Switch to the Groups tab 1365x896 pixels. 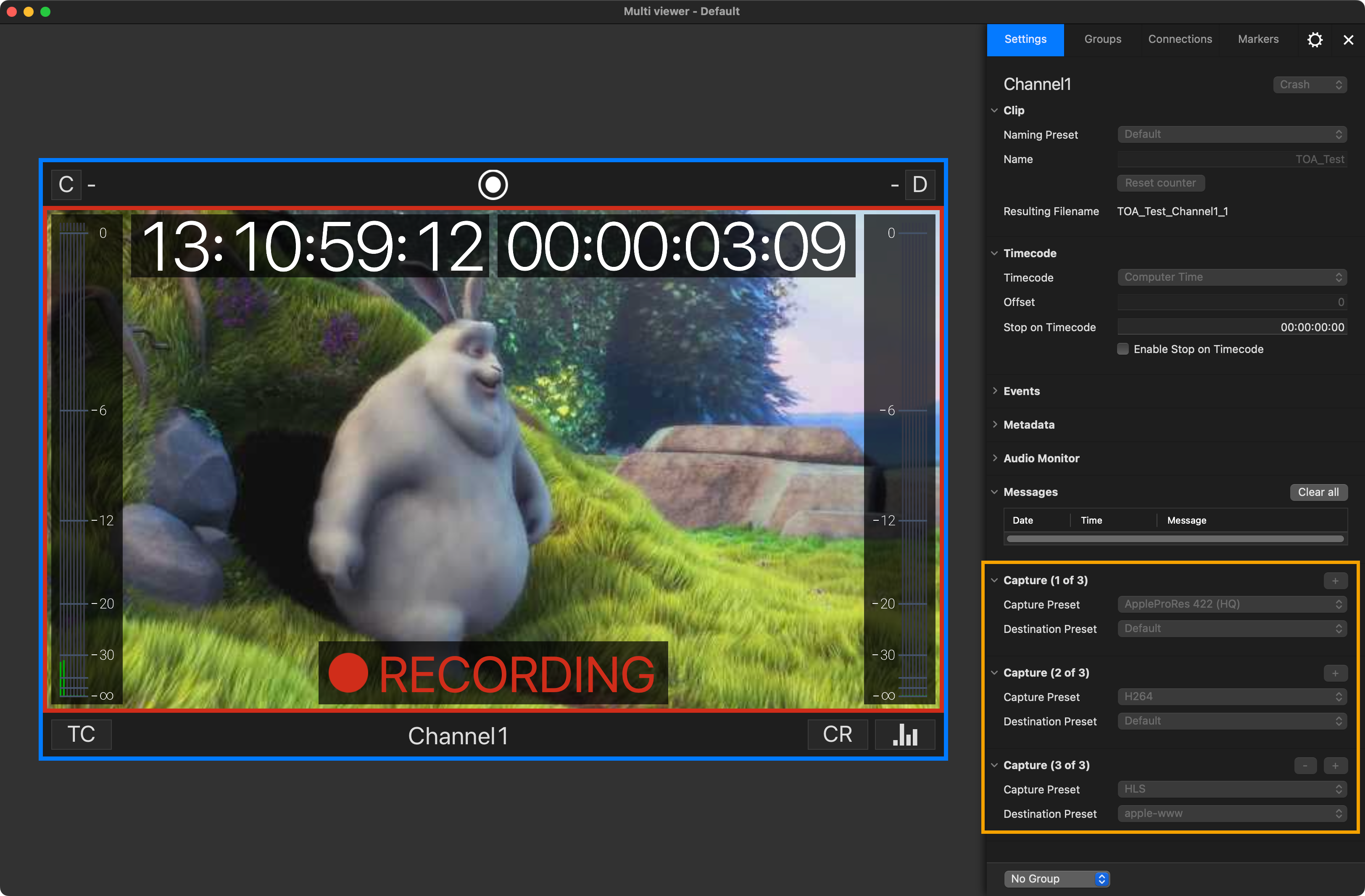pyautogui.click(x=1102, y=40)
